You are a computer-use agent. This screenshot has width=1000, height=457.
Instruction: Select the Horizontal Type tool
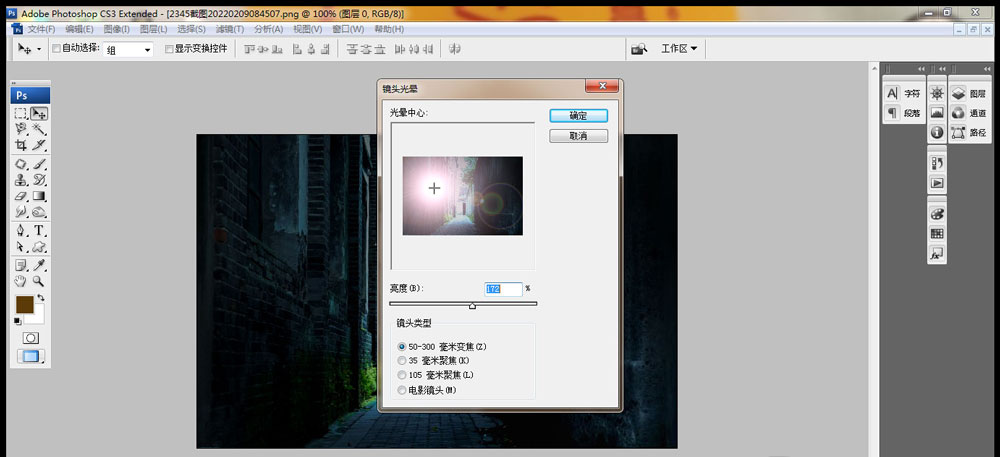coord(40,230)
